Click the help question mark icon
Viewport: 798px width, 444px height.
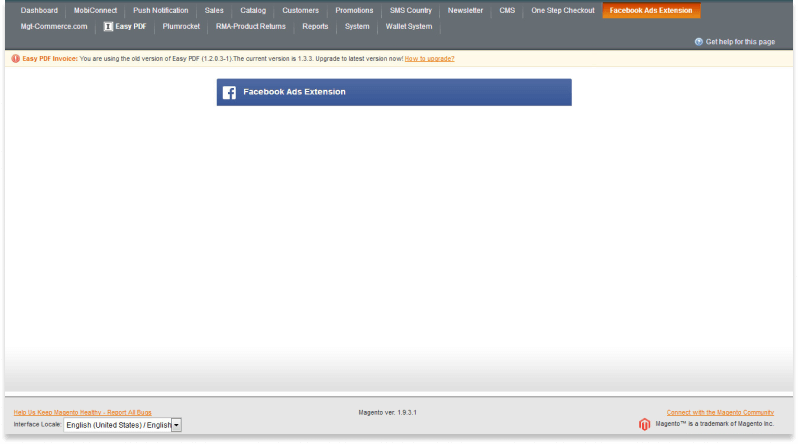[699, 42]
